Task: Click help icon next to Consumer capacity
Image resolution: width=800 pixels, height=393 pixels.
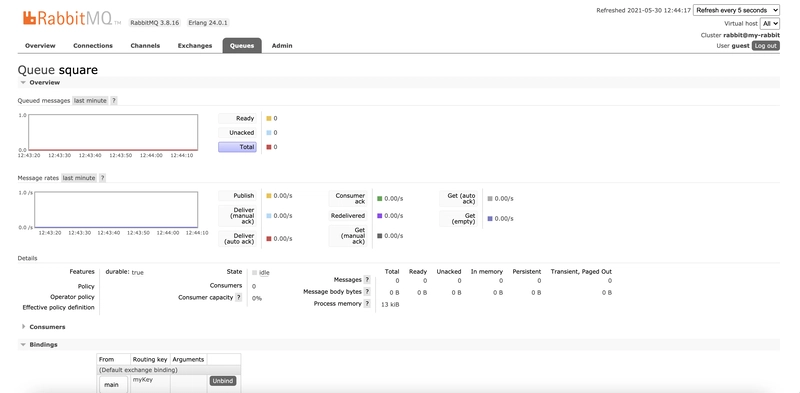Action: click(x=238, y=297)
